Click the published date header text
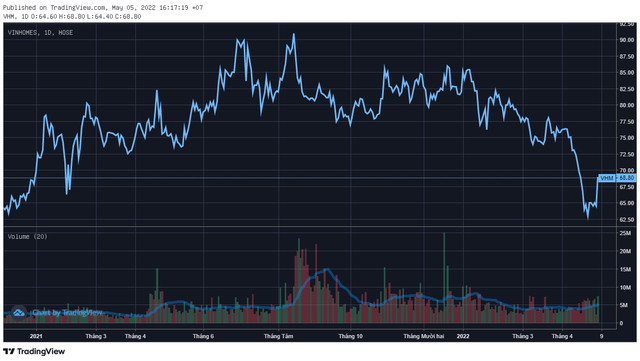The height and width of the screenshot is (361, 640). [x=103, y=7]
